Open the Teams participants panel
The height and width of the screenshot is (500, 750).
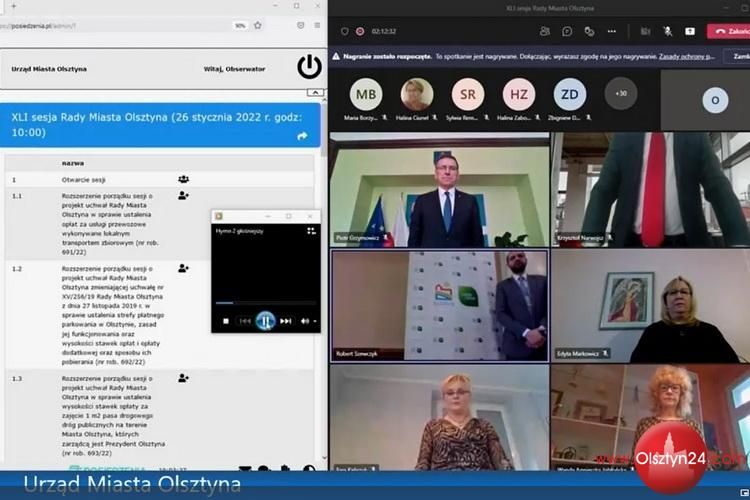pos(544,31)
